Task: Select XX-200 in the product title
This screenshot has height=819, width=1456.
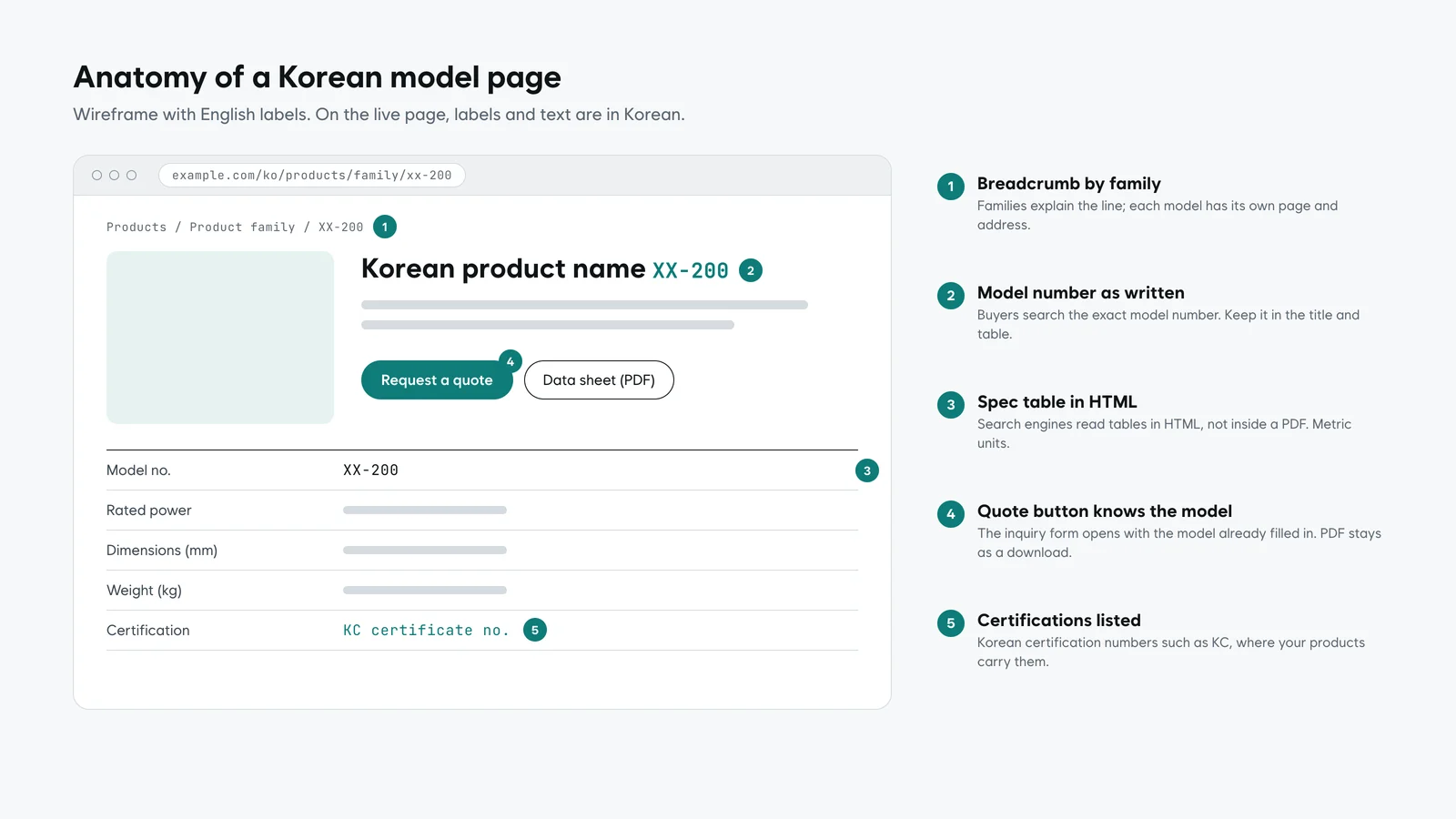Action: coord(691,271)
